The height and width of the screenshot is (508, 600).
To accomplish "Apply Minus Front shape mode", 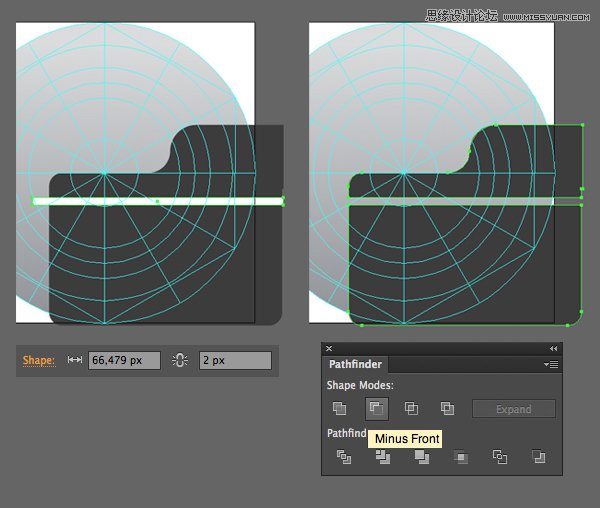I will (377, 409).
